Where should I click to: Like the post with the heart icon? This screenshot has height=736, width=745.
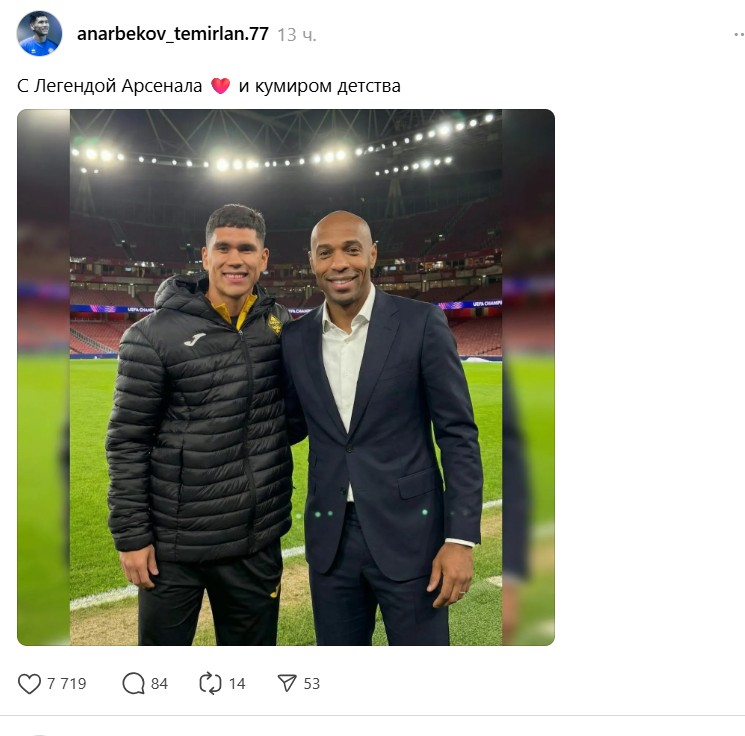pyautogui.click(x=30, y=683)
